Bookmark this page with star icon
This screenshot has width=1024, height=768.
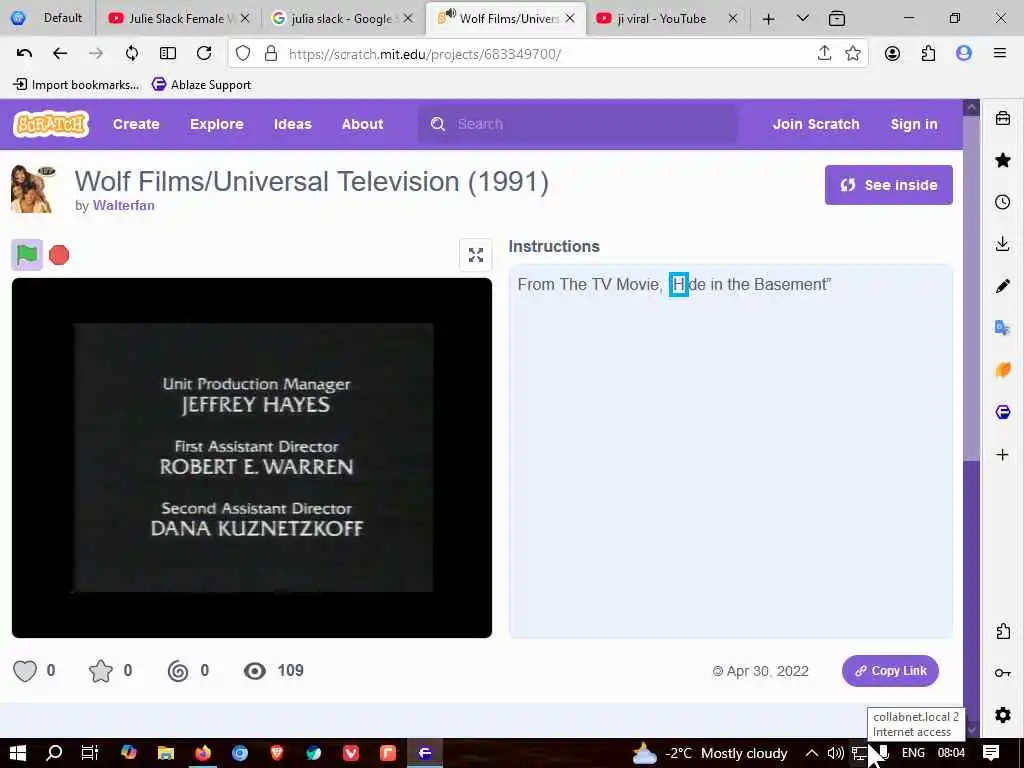853,54
